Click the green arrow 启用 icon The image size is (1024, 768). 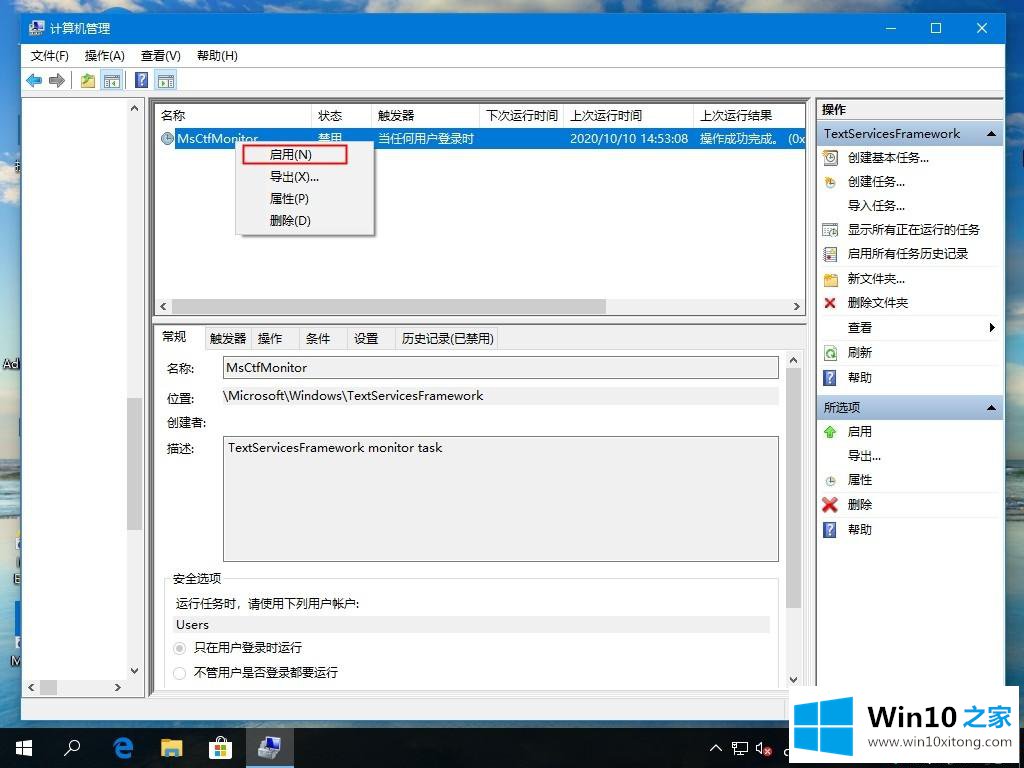click(830, 432)
